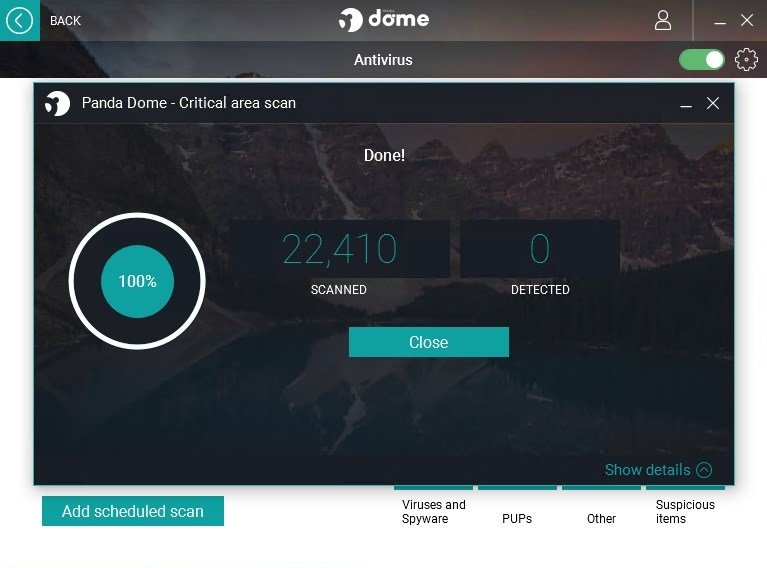Click the SCANNED label

click(338, 290)
